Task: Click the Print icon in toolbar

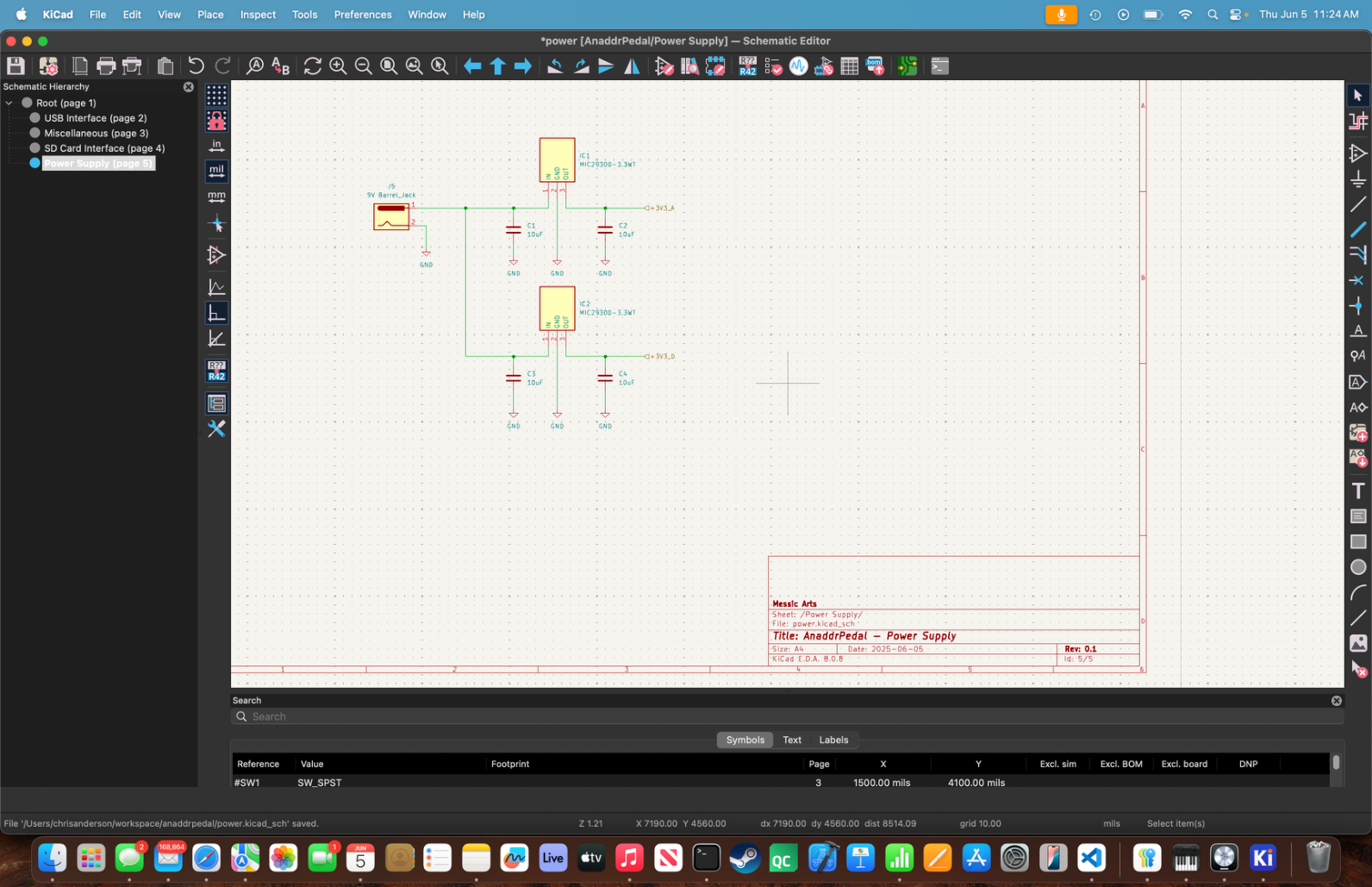Action: tap(106, 66)
